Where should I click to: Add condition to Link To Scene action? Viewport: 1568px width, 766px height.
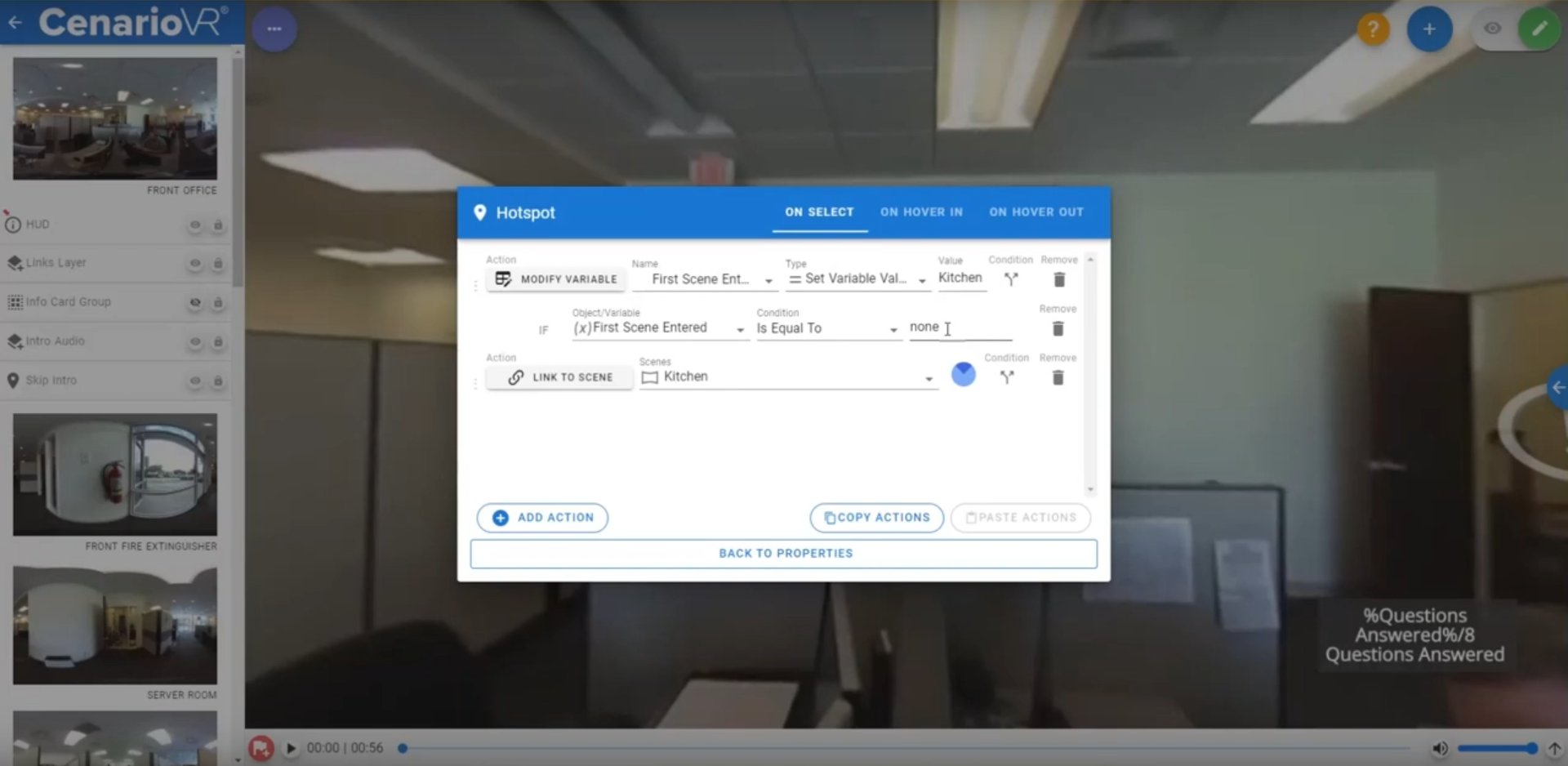point(1007,377)
